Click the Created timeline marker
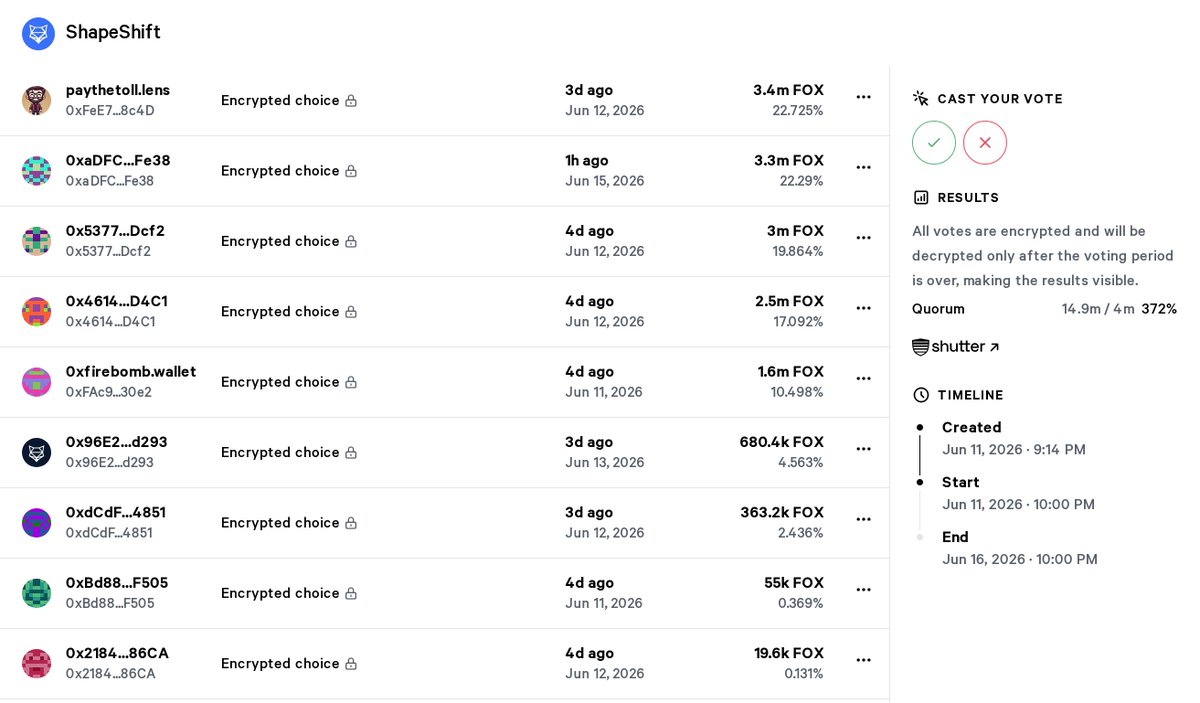 (x=920, y=427)
